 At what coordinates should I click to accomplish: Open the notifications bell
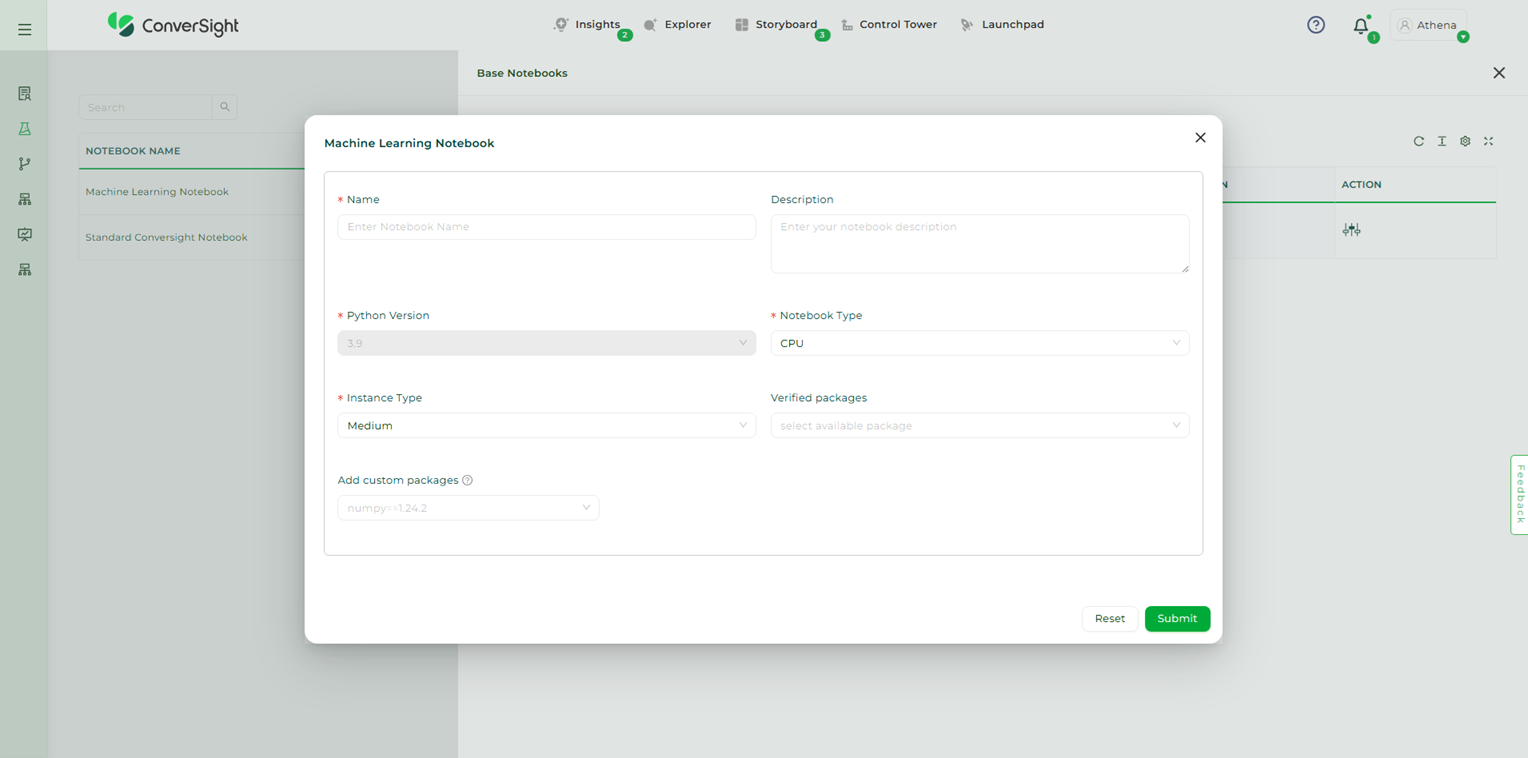pos(1360,27)
